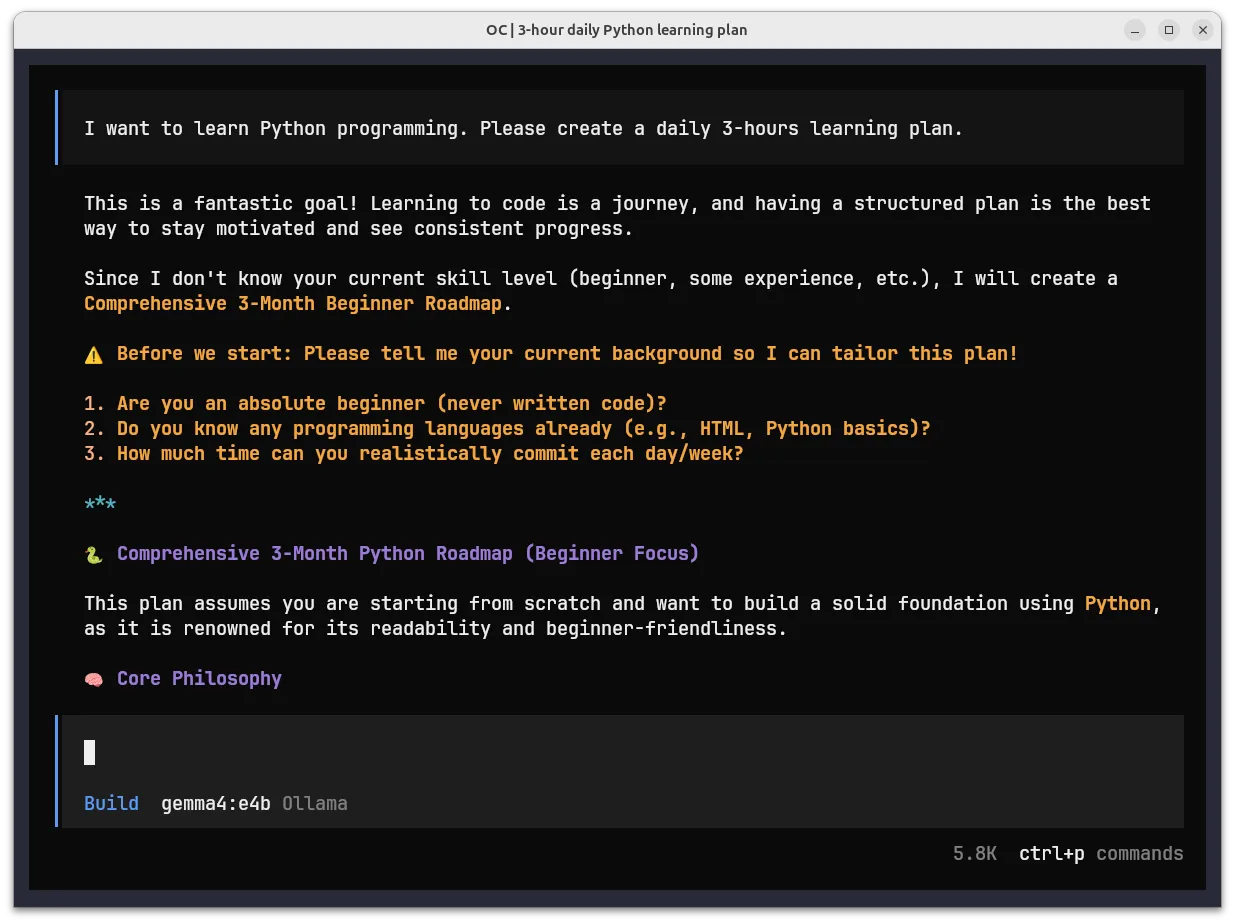The height and width of the screenshot is (924, 1235).
Task: Switch the Build agent mode label
Action: 111,804
